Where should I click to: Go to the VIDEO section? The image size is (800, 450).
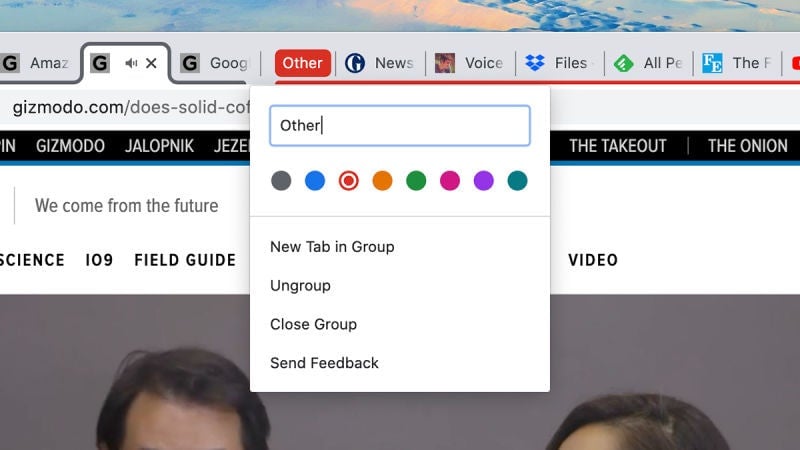point(593,260)
